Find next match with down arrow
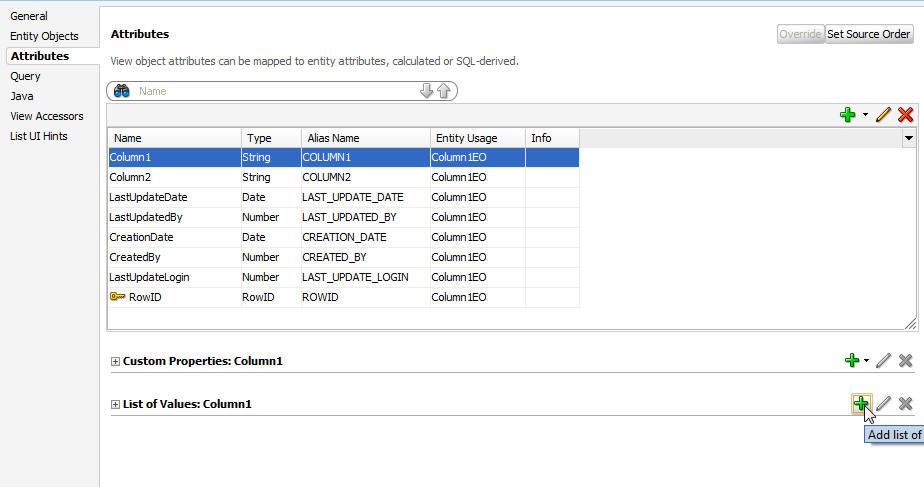 (426, 91)
